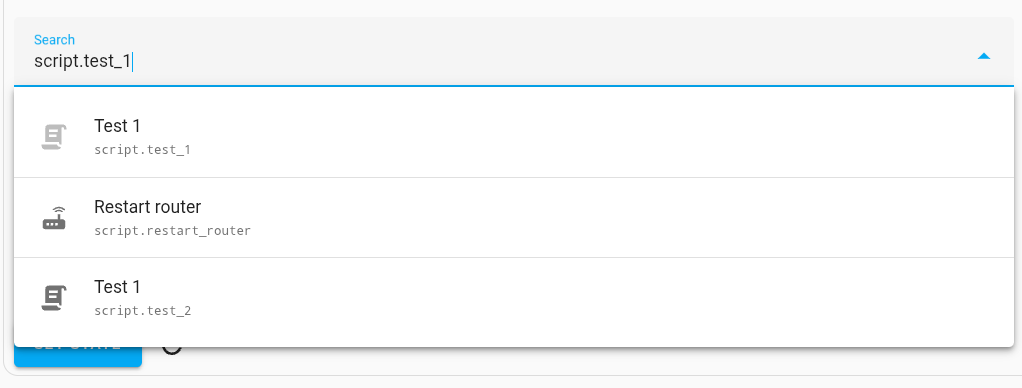Click the script.restart_router entity ID text
This screenshot has width=1022, height=388.
(172, 231)
